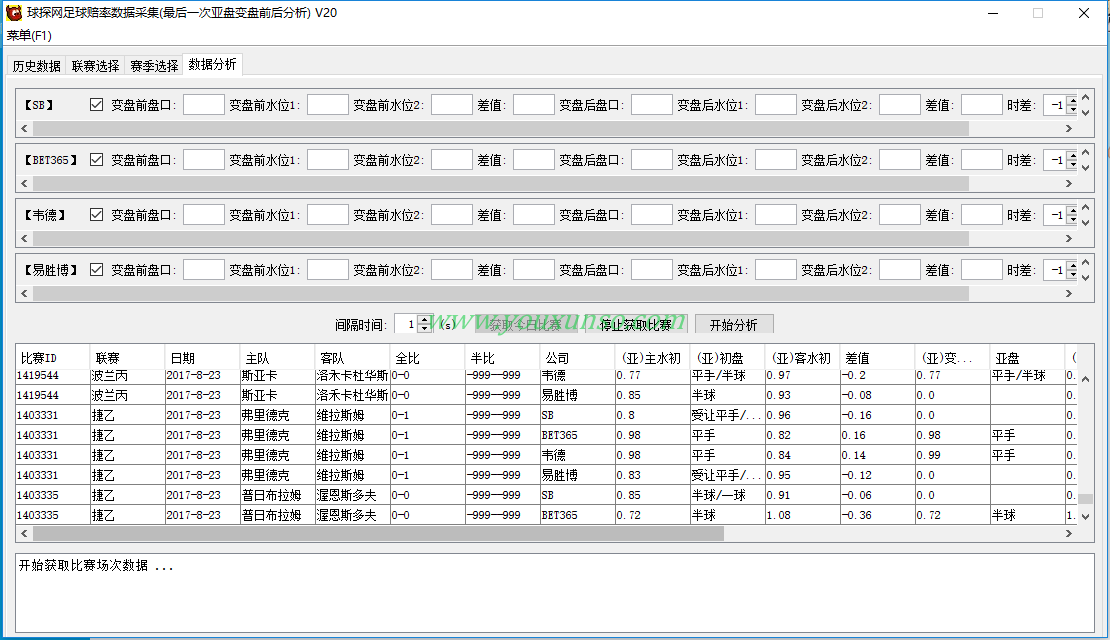The image size is (1110, 640).
Task: Click the app logo in the title bar
Action: point(15,13)
